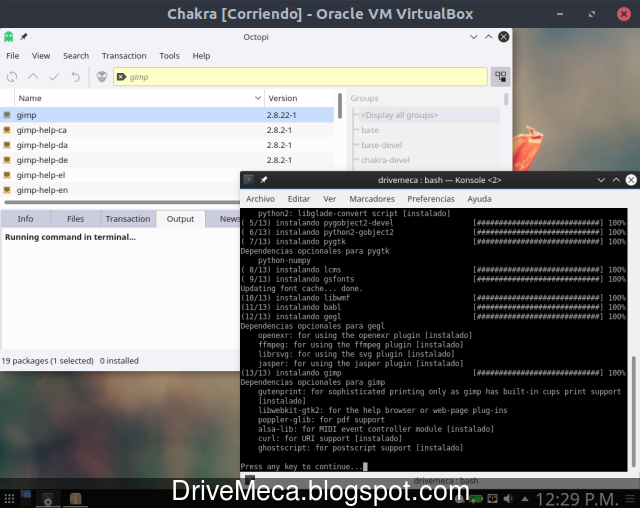
Task: Click the gimp-help-de package status icon
Action: (x=7, y=160)
